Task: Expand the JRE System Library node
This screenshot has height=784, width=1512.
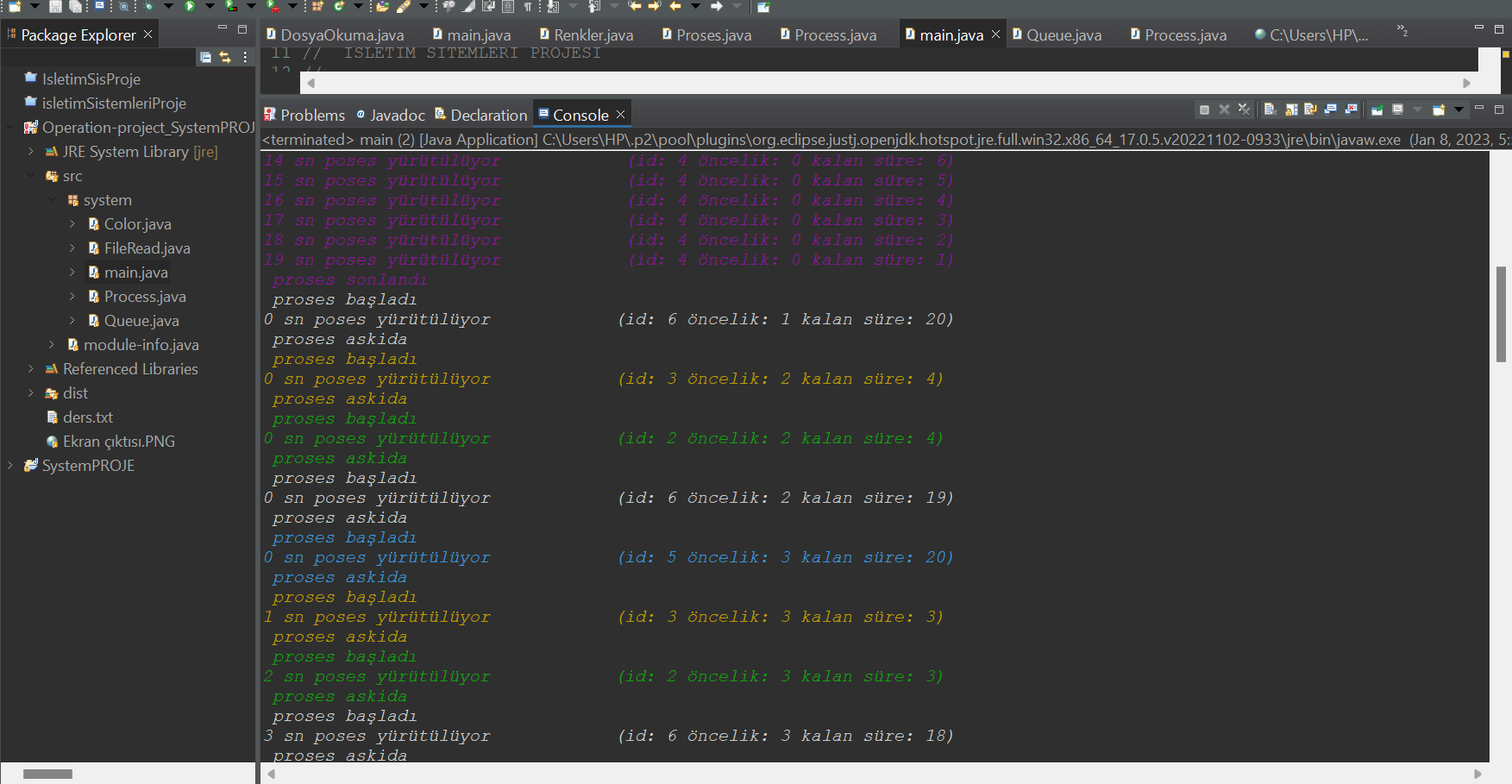Action: click(x=31, y=152)
